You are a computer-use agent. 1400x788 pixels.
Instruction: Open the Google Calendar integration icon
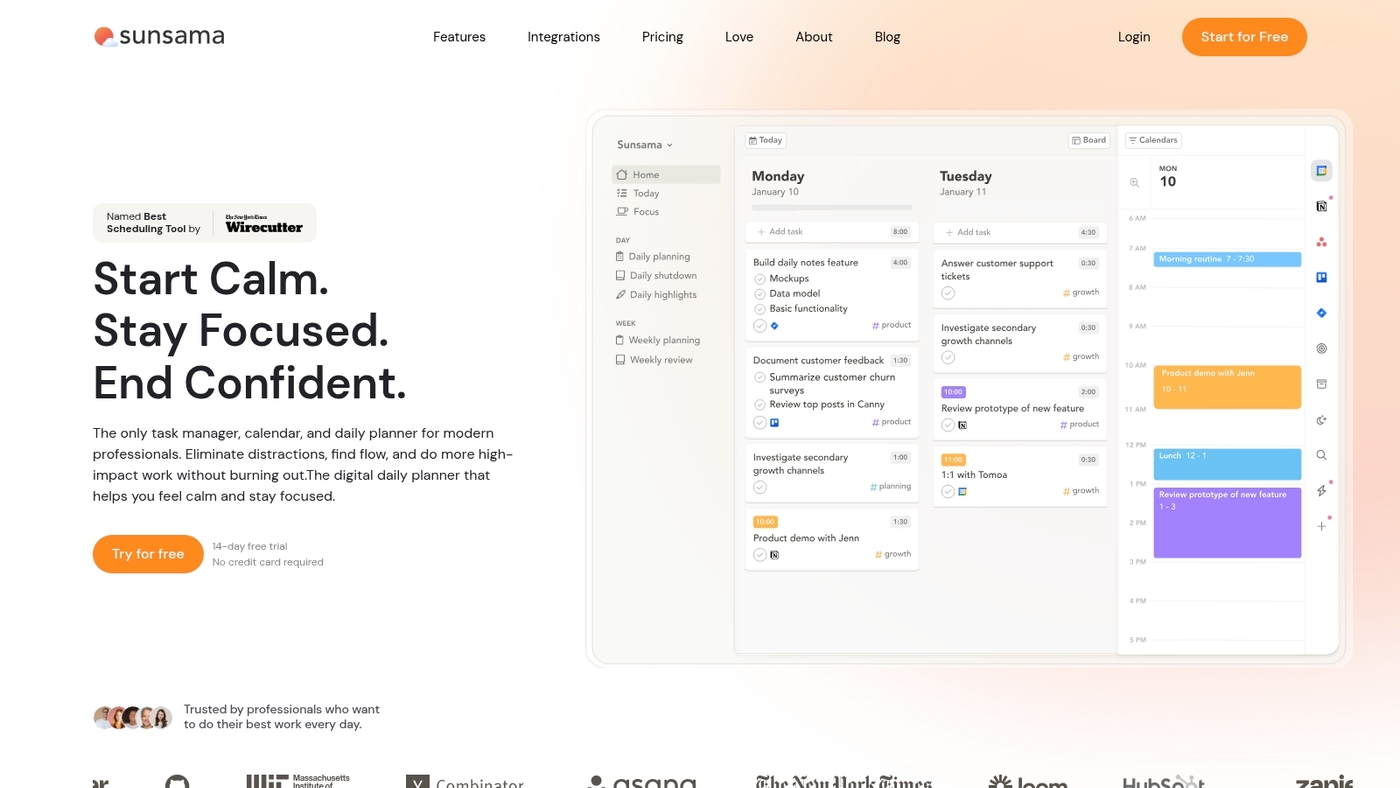[x=1322, y=170]
